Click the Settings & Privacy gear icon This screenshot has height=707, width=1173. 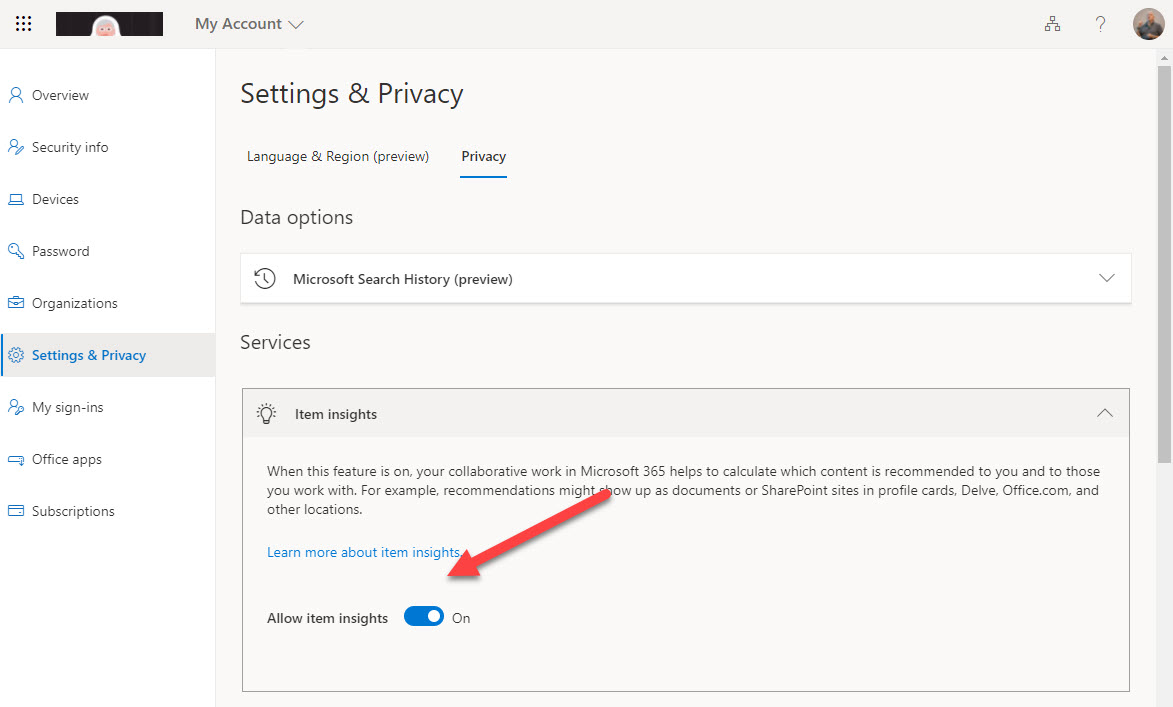click(16, 355)
